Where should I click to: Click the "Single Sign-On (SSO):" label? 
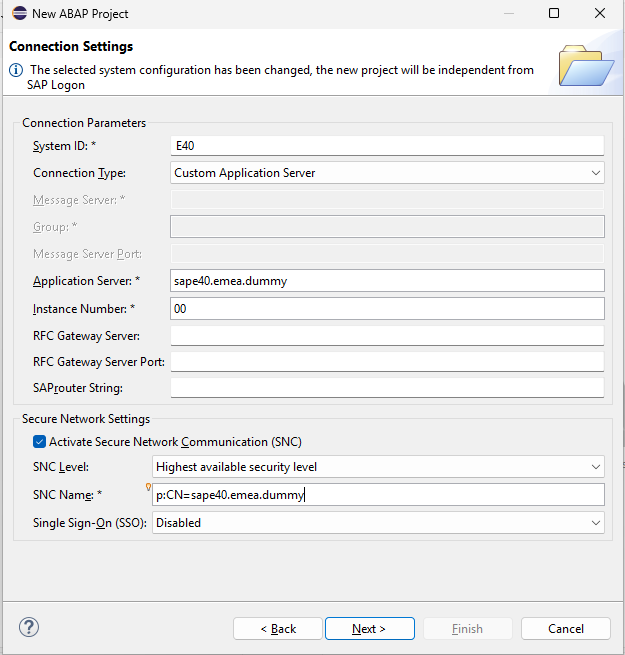[90, 523]
